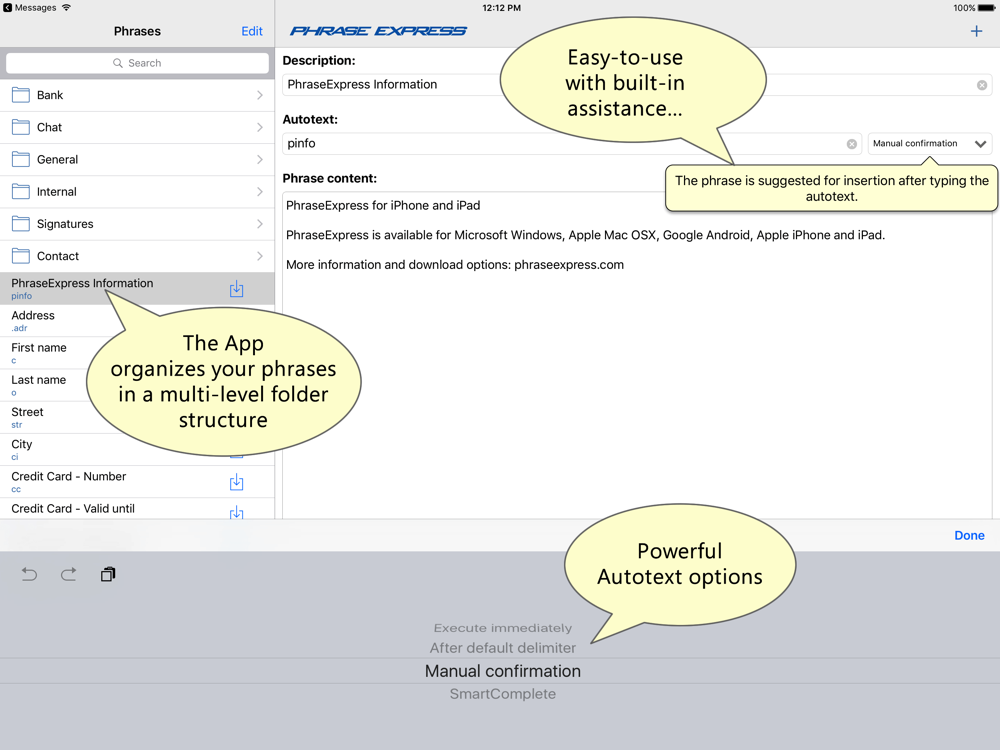This screenshot has width=1000, height=750.
Task: Tap insert icon on Credit Card - Valid until row
Action: click(237, 512)
